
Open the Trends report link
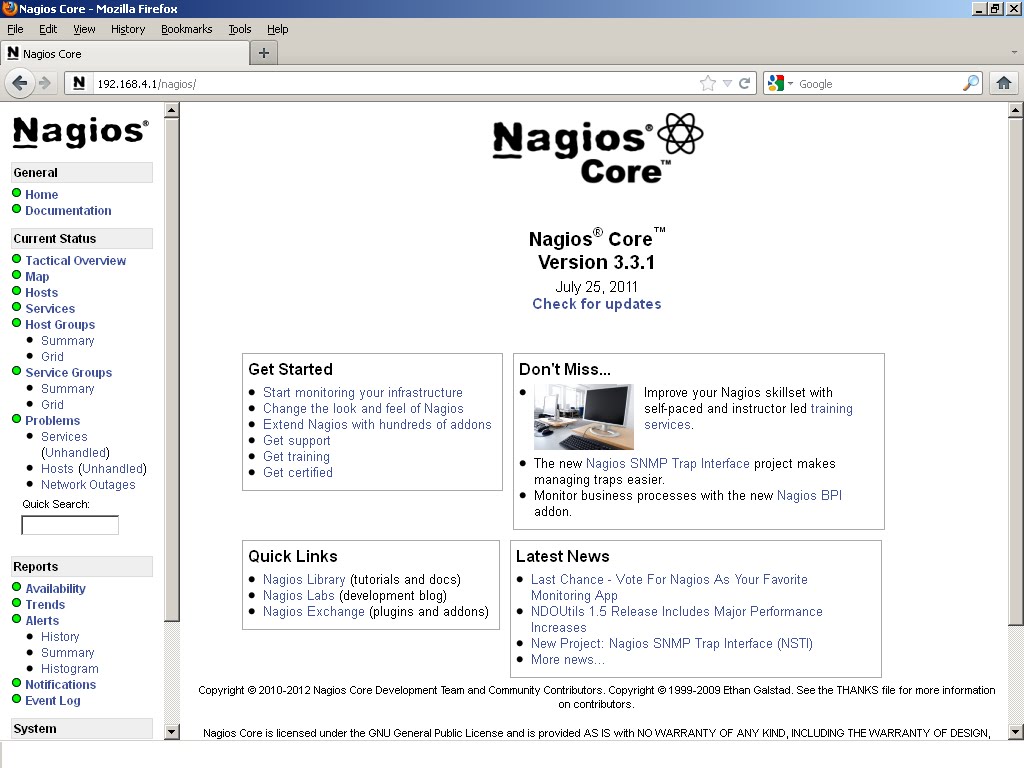click(45, 605)
